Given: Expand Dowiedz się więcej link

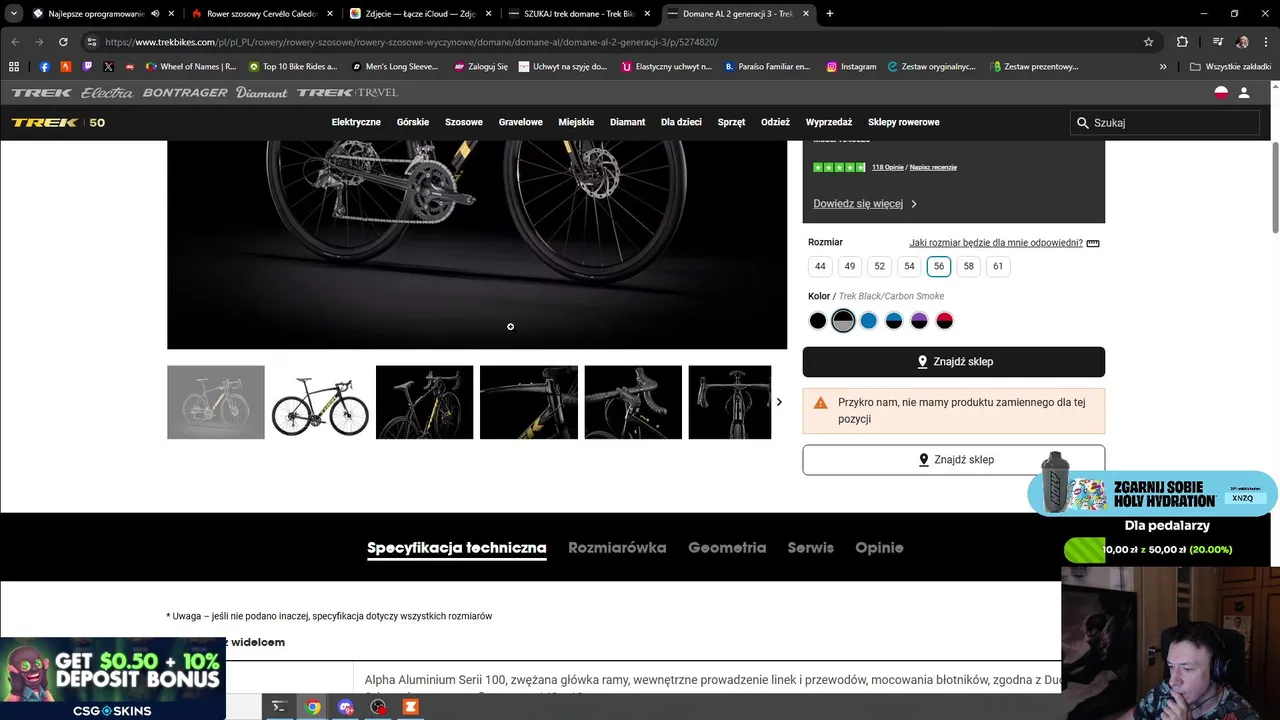Looking at the screenshot, I should click(865, 204).
